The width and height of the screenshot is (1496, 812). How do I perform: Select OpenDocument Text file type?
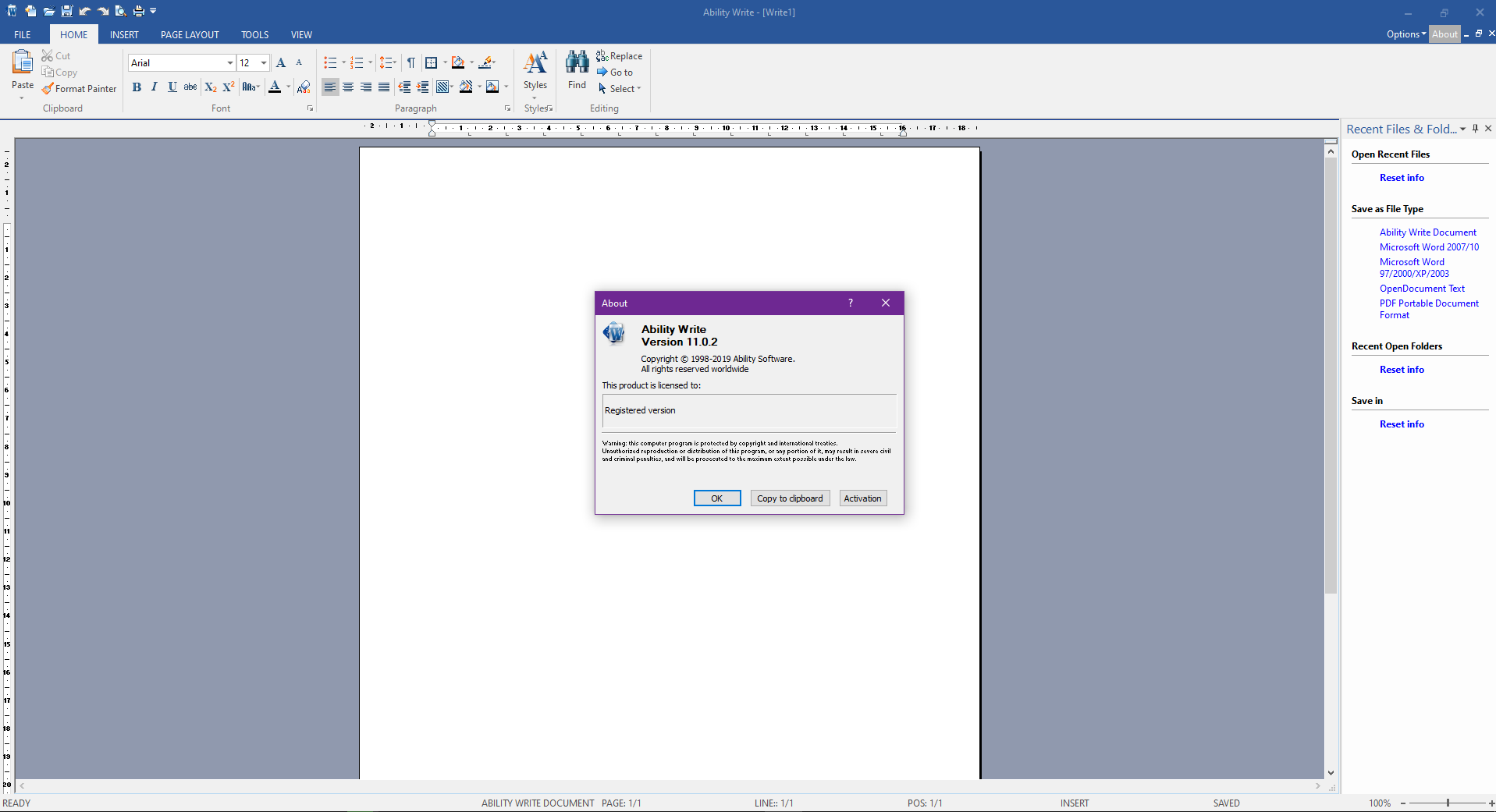tap(1422, 289)
